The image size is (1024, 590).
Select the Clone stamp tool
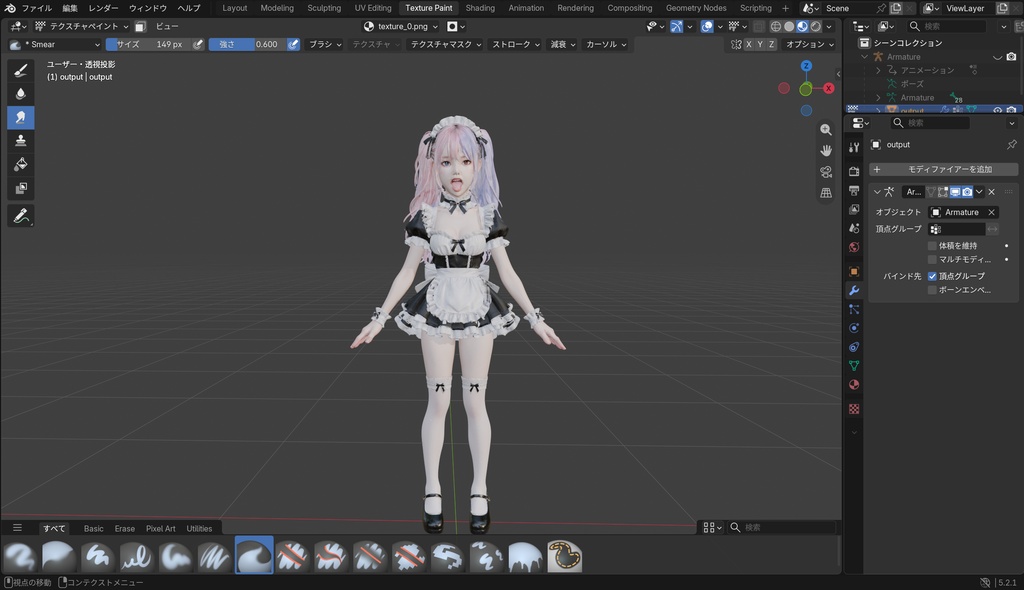(21, 140)
